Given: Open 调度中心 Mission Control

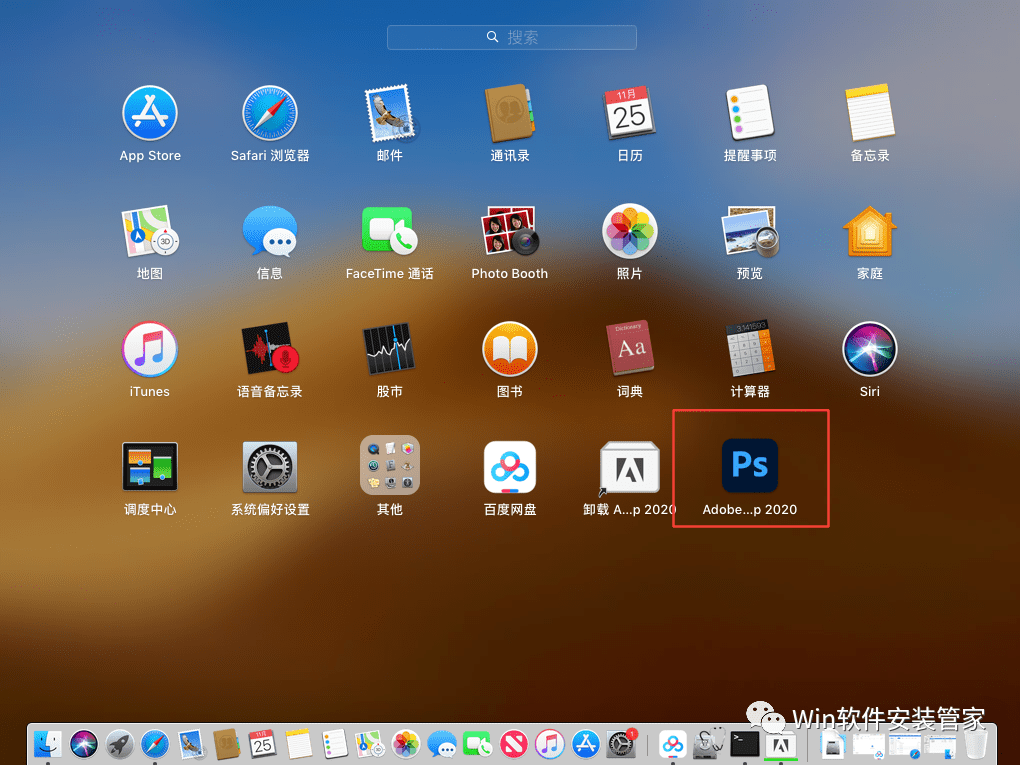Looking at the screenshot, I should tap(150, 467).
